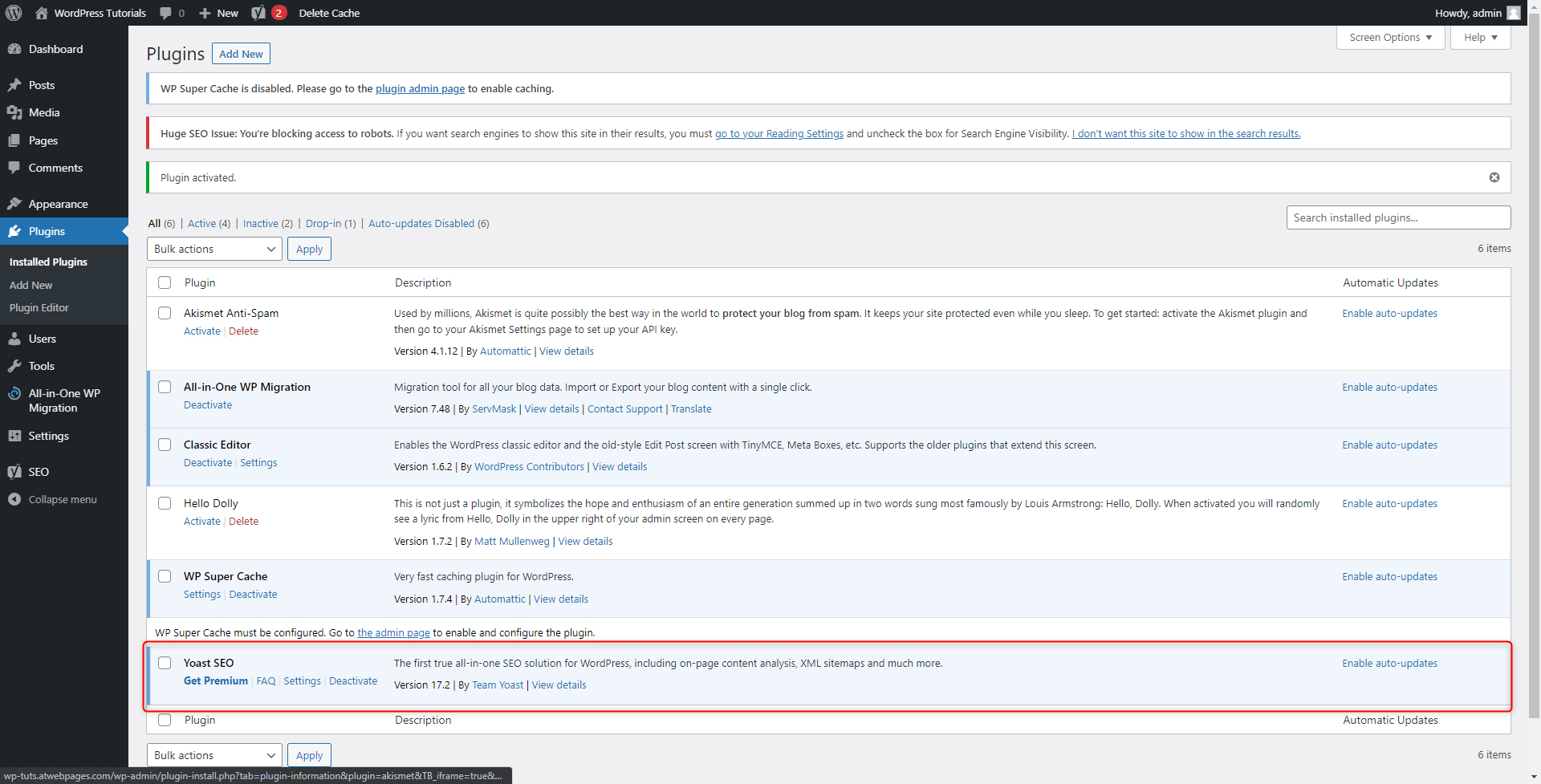Click Add New button beside Plugins heading

[x=241, y=54]
